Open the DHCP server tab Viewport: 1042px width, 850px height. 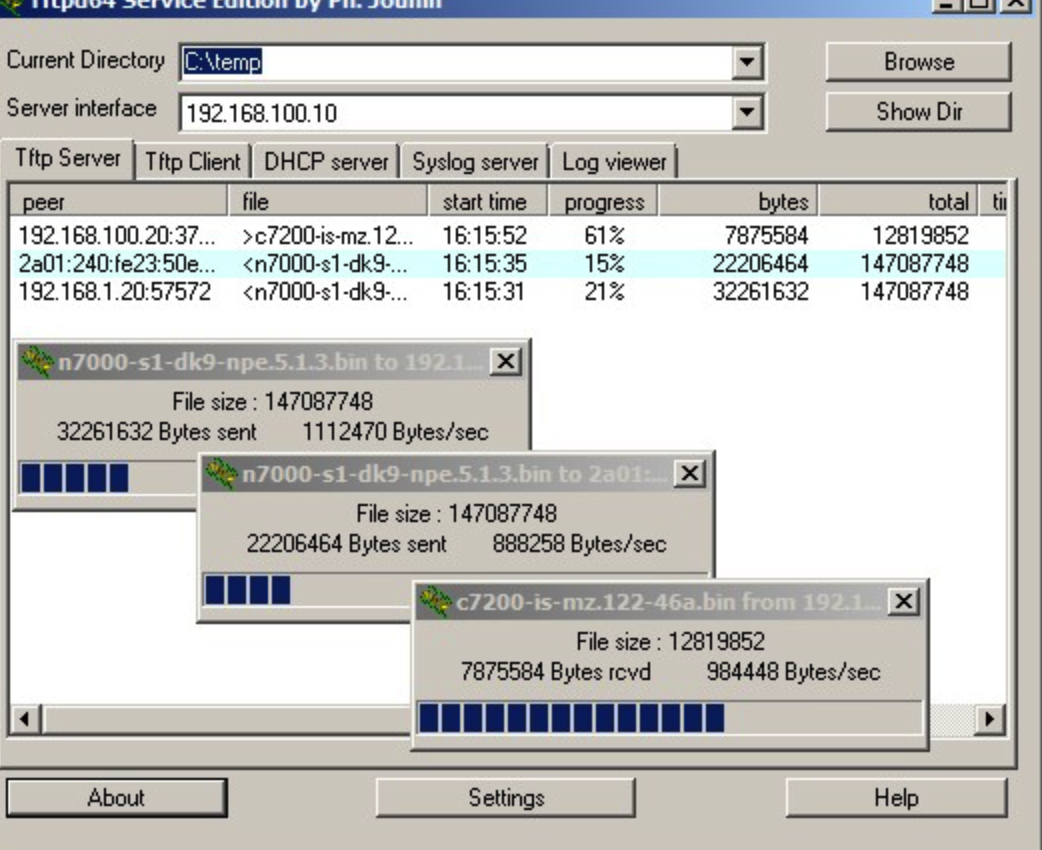326,162
